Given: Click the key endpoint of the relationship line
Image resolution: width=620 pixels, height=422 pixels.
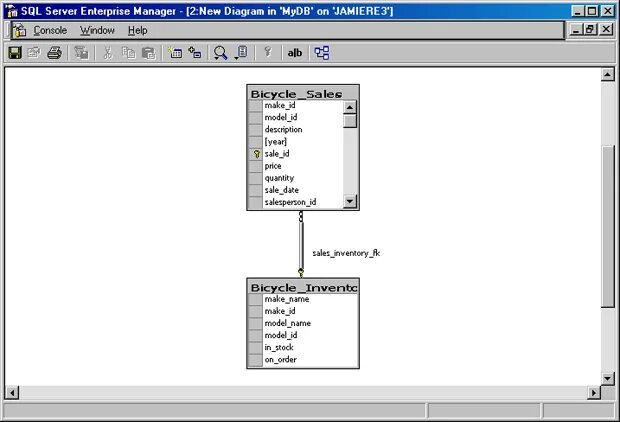Looking at the screenshot, I should coord(301,272).
